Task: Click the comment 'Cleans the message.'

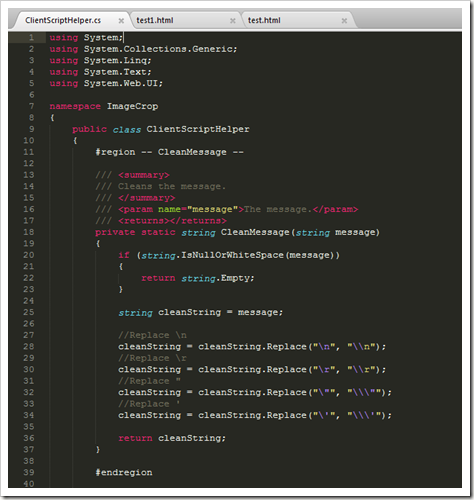Action: coord(172,186)
